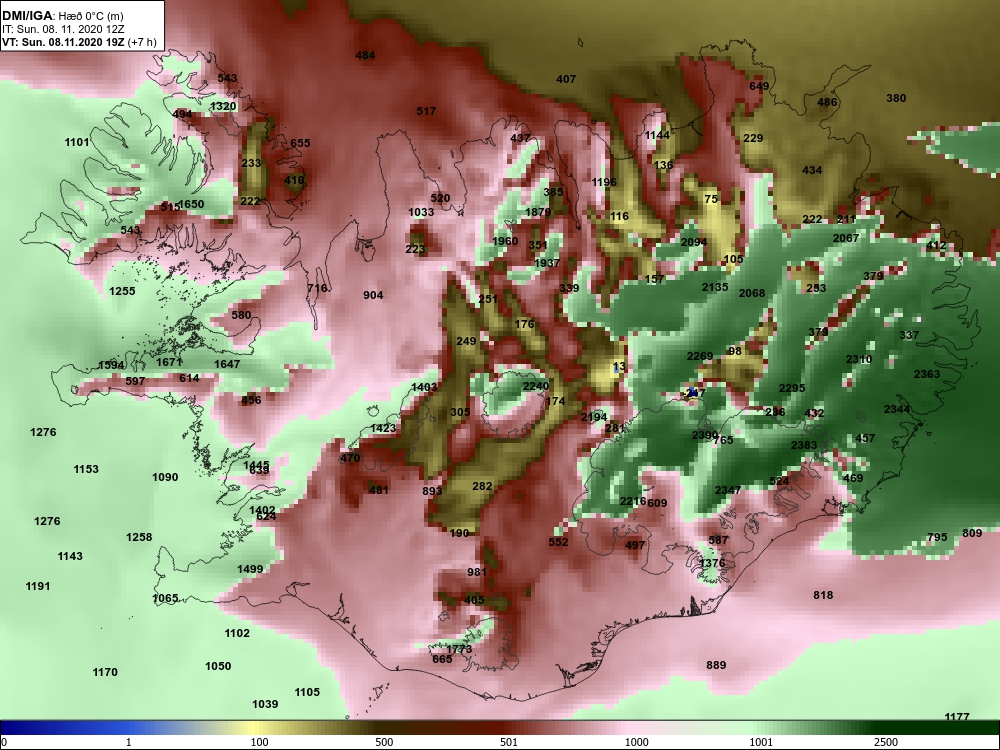Click the map value '2295'

pyautogui.click(x=792, y=388)
